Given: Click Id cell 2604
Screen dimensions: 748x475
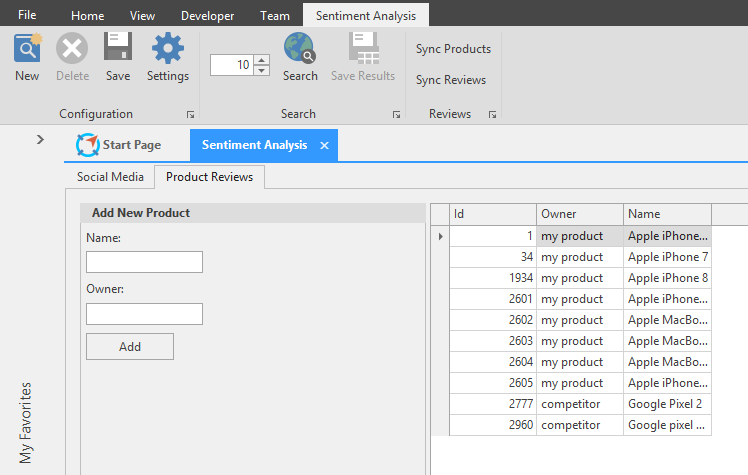Looking at the screenshot, I should coord(493,362).
